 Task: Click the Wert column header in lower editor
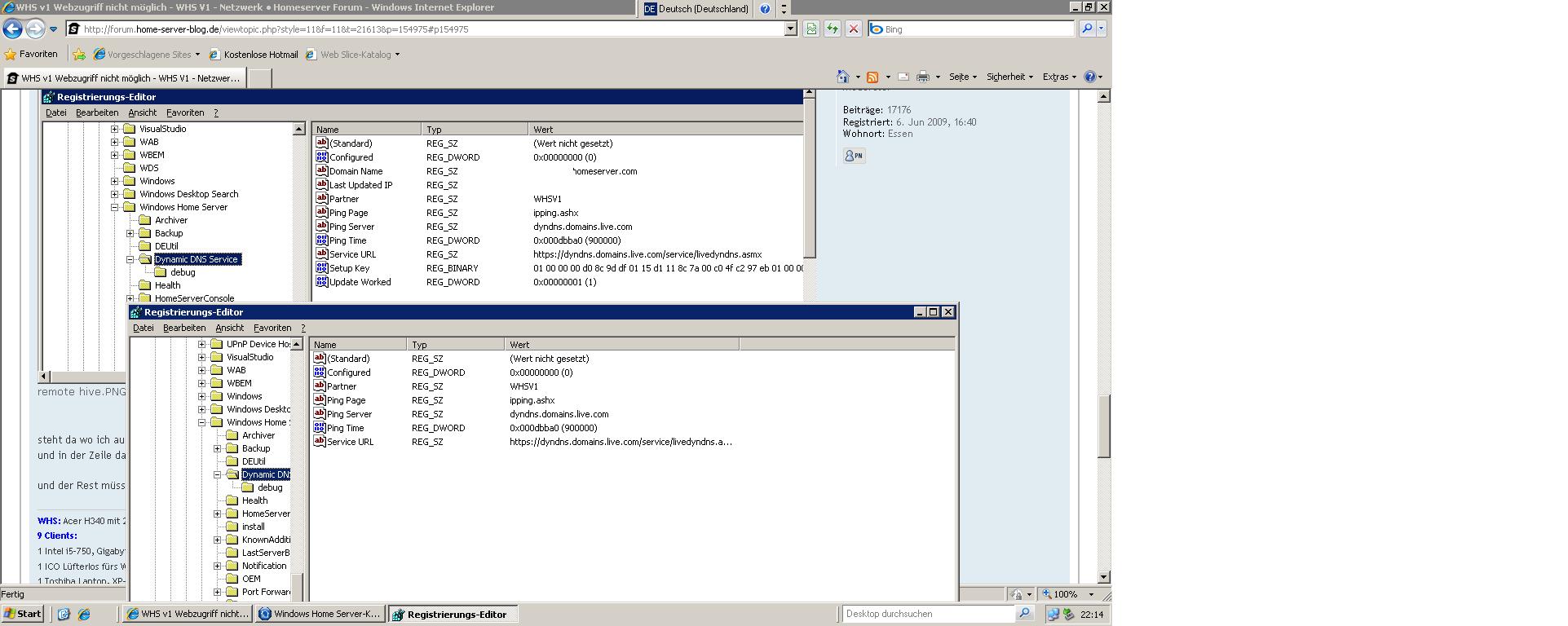pos(622,345)
